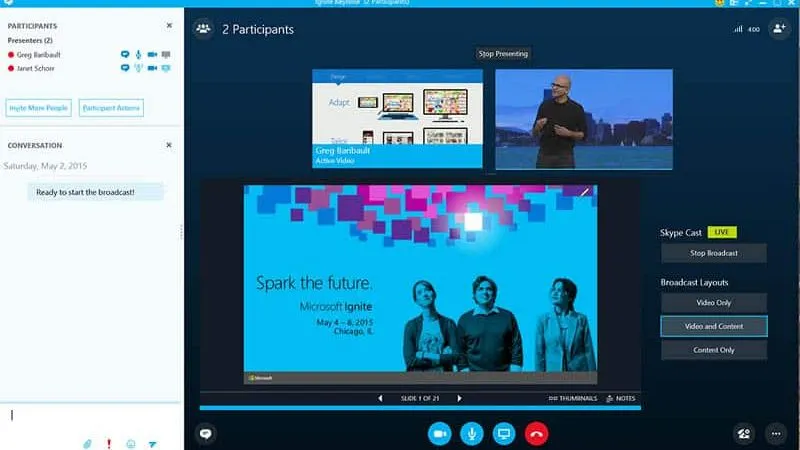Send the message with the send arrow icon
Viewport: 800px width, 450px height.
(153, 444)
